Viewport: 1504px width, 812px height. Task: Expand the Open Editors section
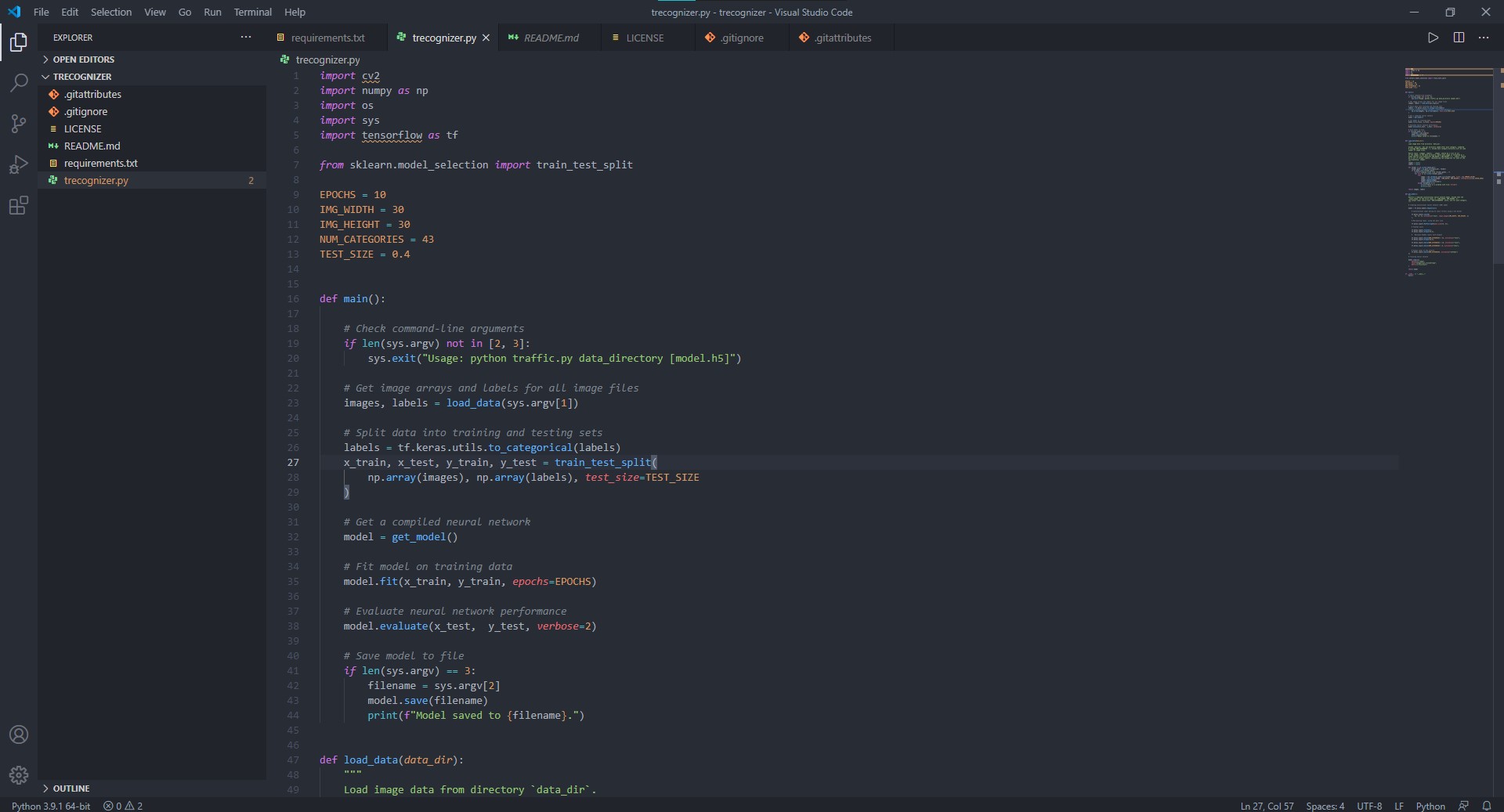click(83, 60)
